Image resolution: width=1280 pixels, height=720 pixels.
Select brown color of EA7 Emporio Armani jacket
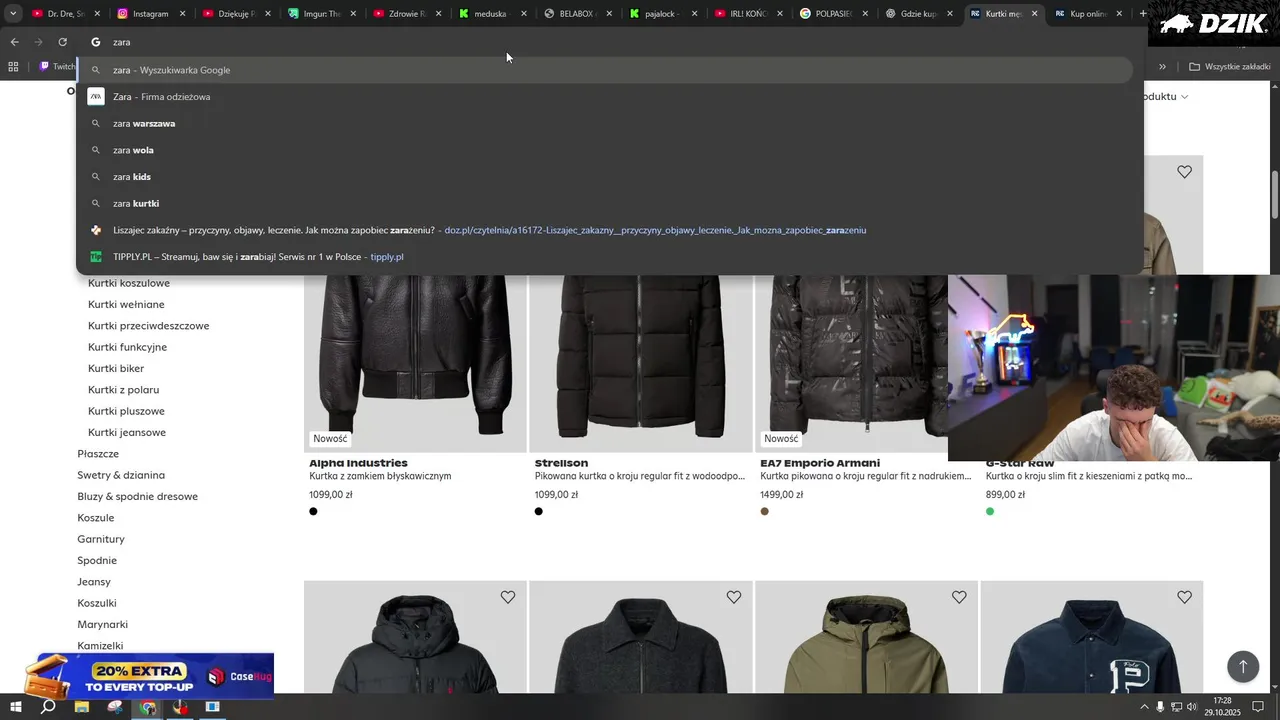(x=765, y=511)
